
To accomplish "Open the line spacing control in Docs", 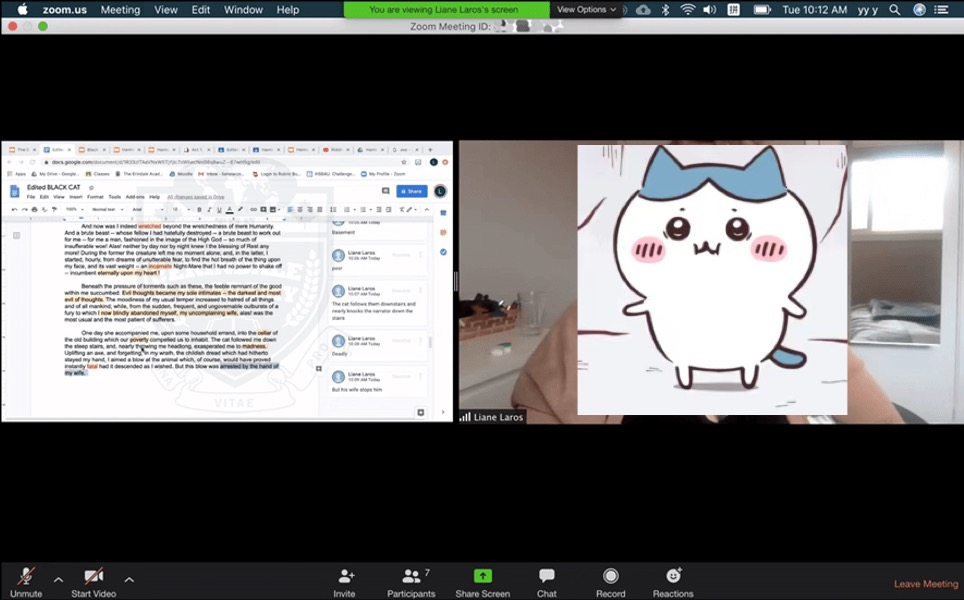I will pyautogui.click(x=333, y=210).
